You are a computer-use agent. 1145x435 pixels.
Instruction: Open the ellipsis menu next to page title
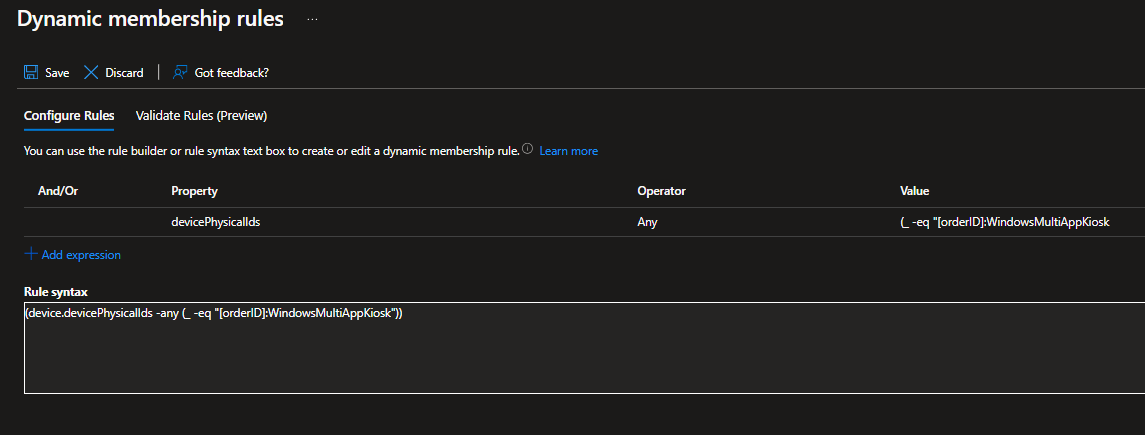pos(312,20)
